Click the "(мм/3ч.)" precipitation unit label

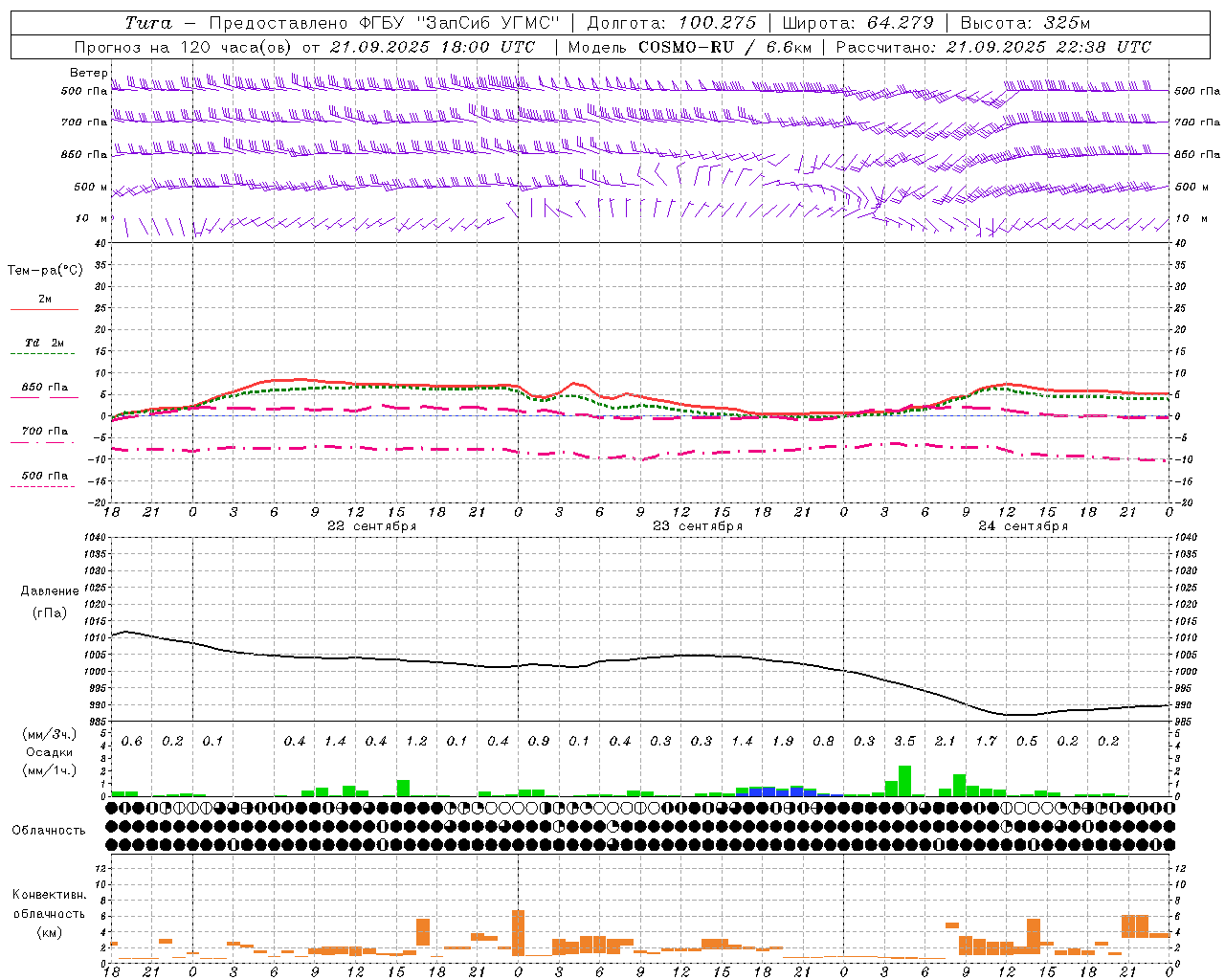pyautogui.click(x=50, y=734)
